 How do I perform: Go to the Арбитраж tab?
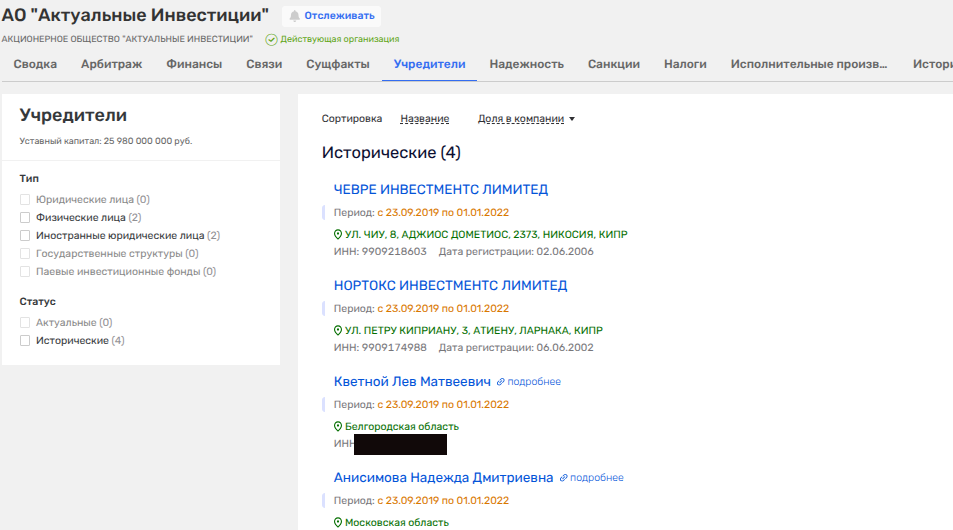(111, 64)
